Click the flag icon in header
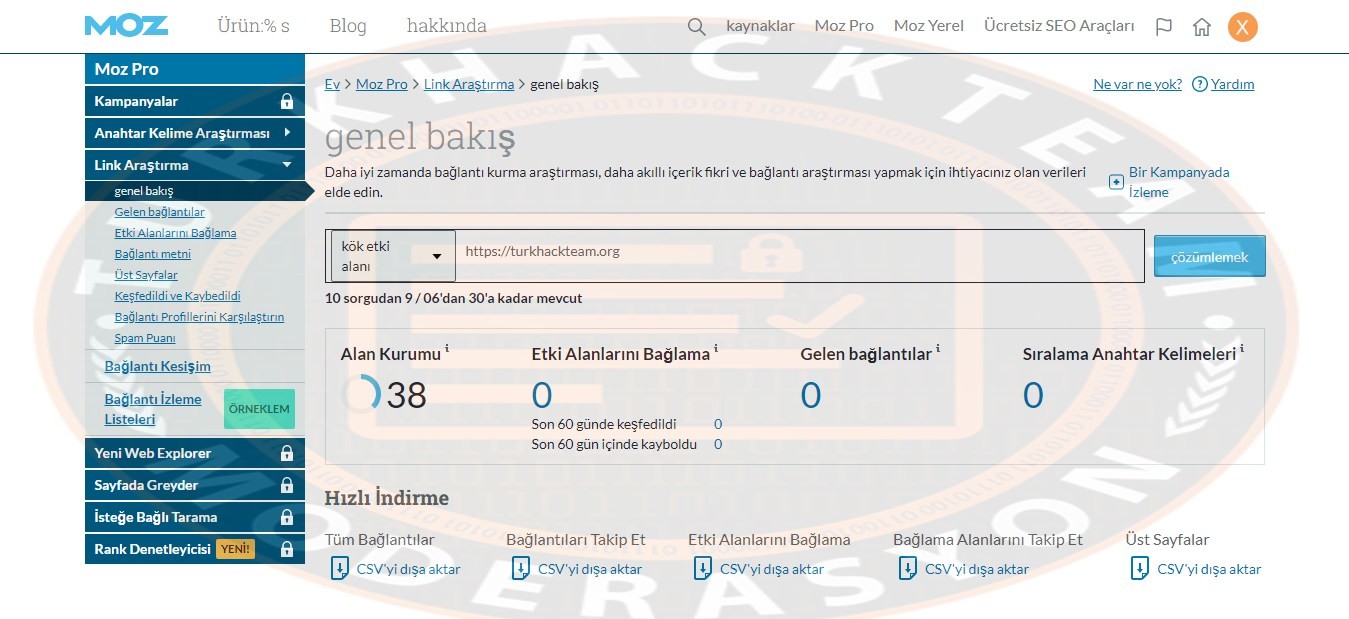Screen dimensions: 1349x619 tap(1164, 27)
